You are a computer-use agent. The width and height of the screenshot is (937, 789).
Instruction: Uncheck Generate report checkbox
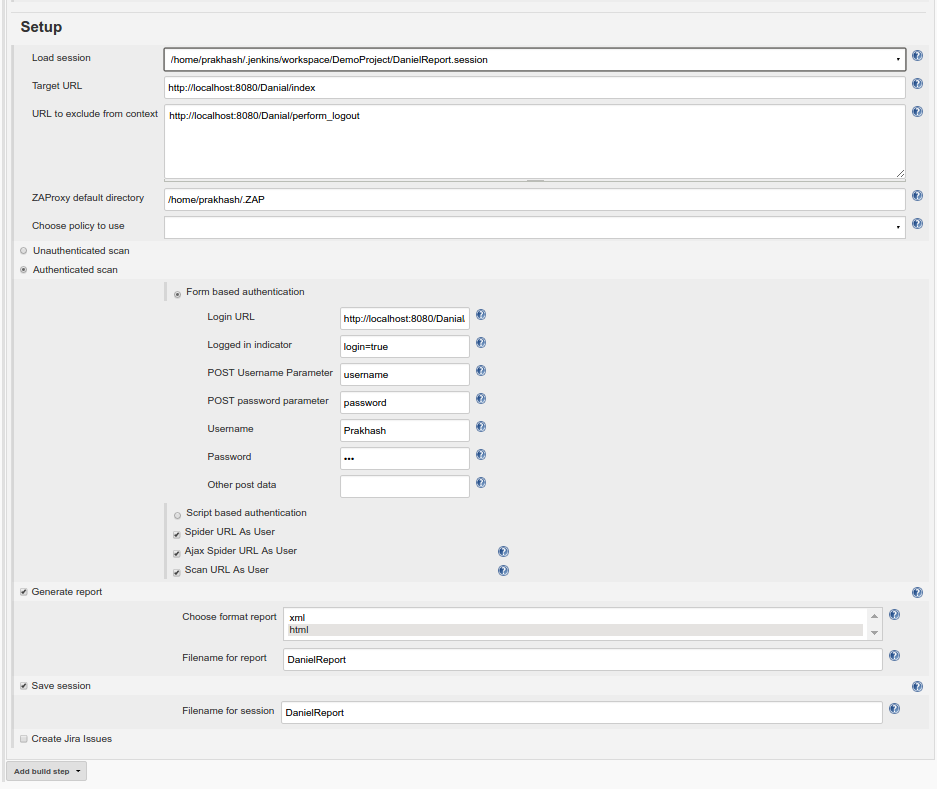(x=24, y=592)
